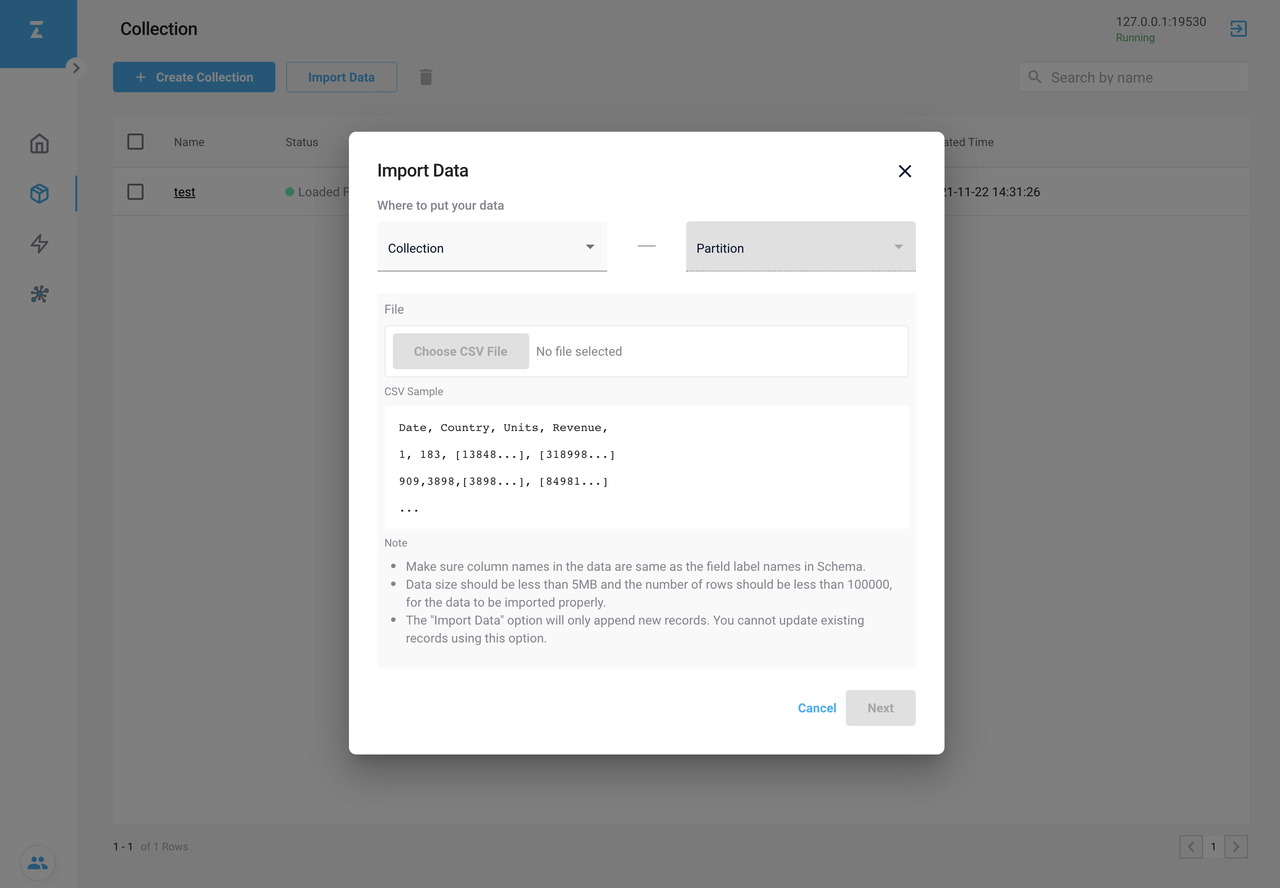Open the system view asterisk icon in sidebar

click(x=39, y=294)
